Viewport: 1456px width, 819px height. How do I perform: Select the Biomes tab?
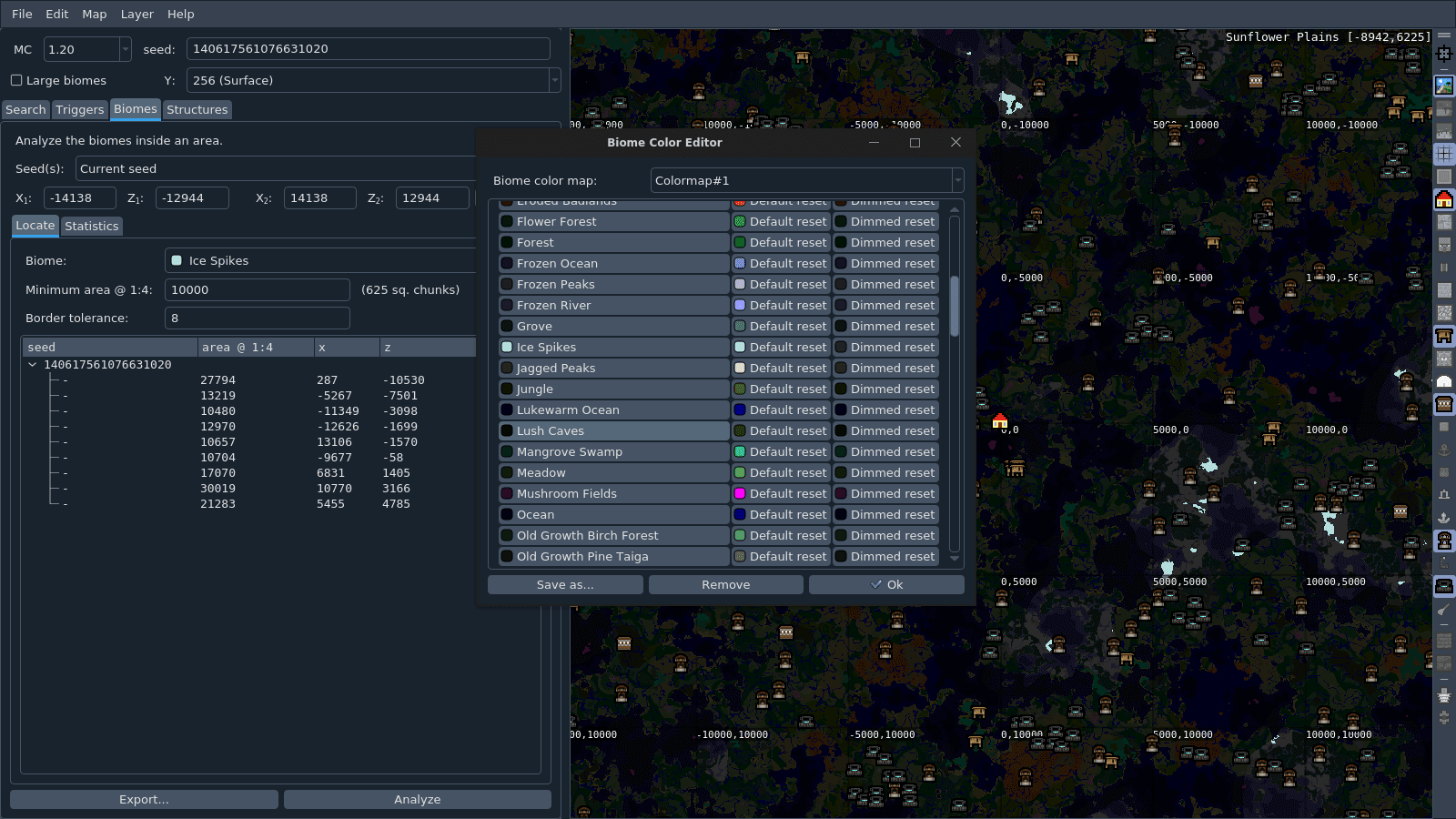pyautogui.click(x=136, y=108)
